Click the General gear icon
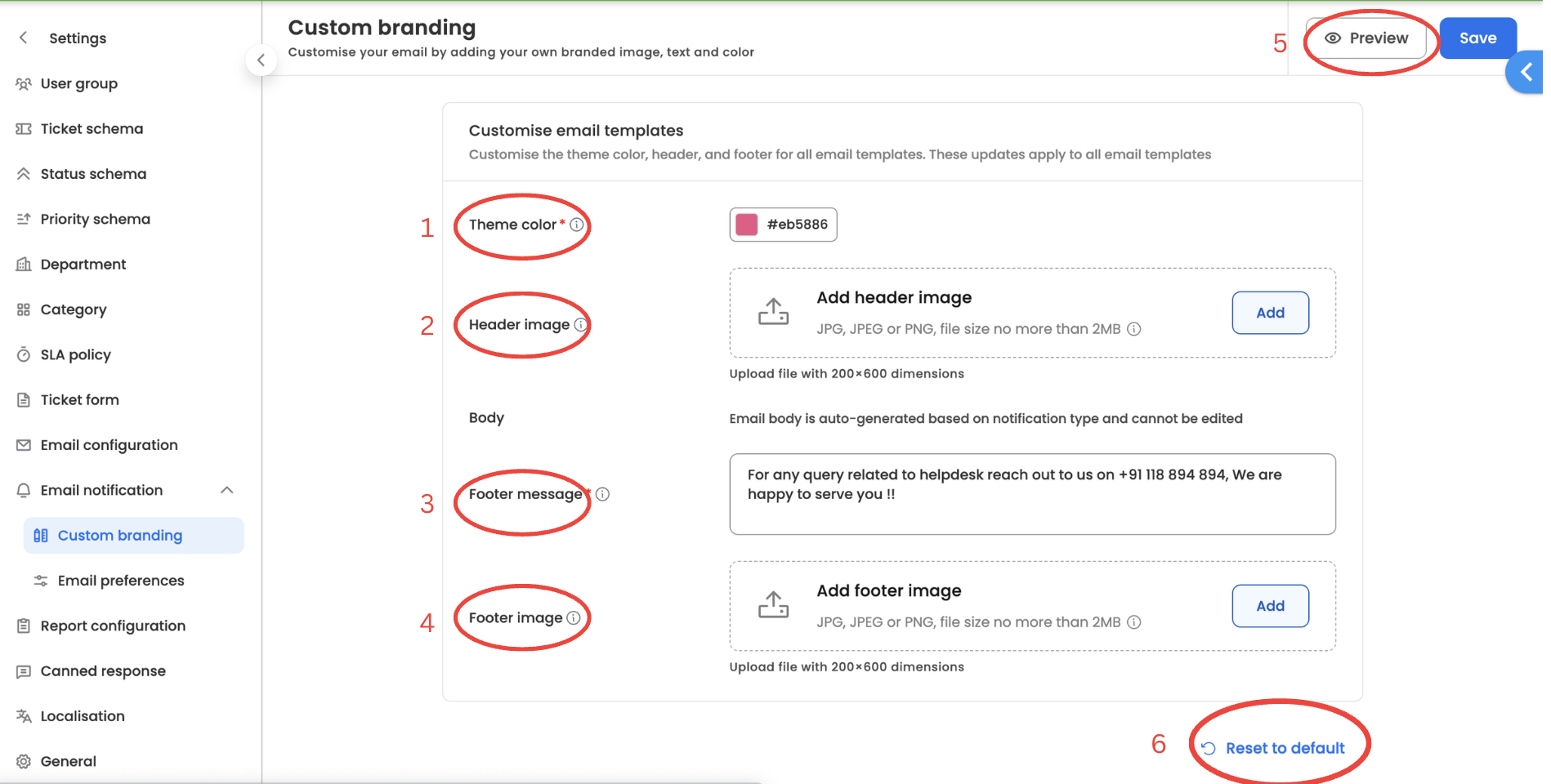1551x784 pixels. tap(24, 761)
